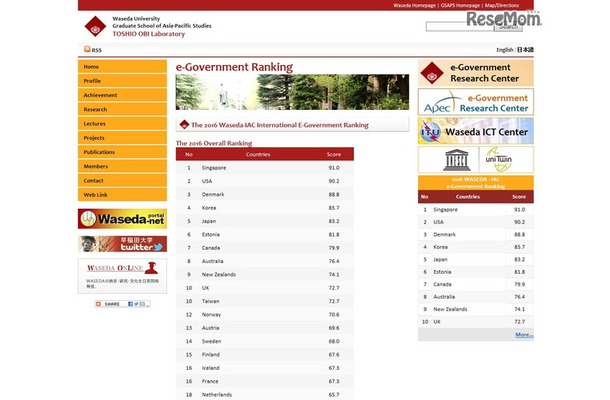Viewport: 610px width, 400px height.
Task: Click France in the main ranking table
Action: click(210, 381)
